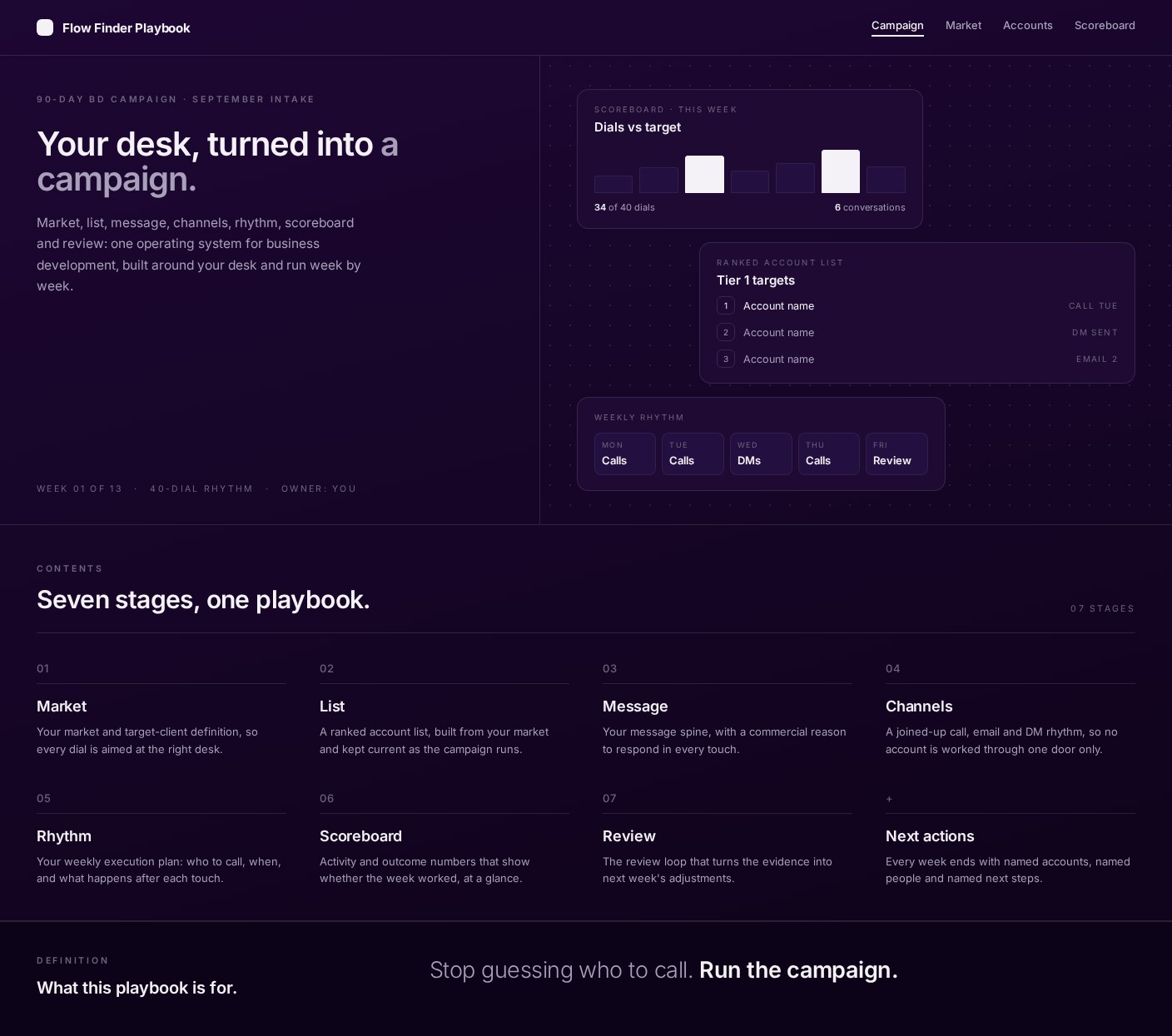Click the '34 of 40 dials' value
This screenshot has height=1036, width=1172.
pyautogui.click(x=624, y=207)
